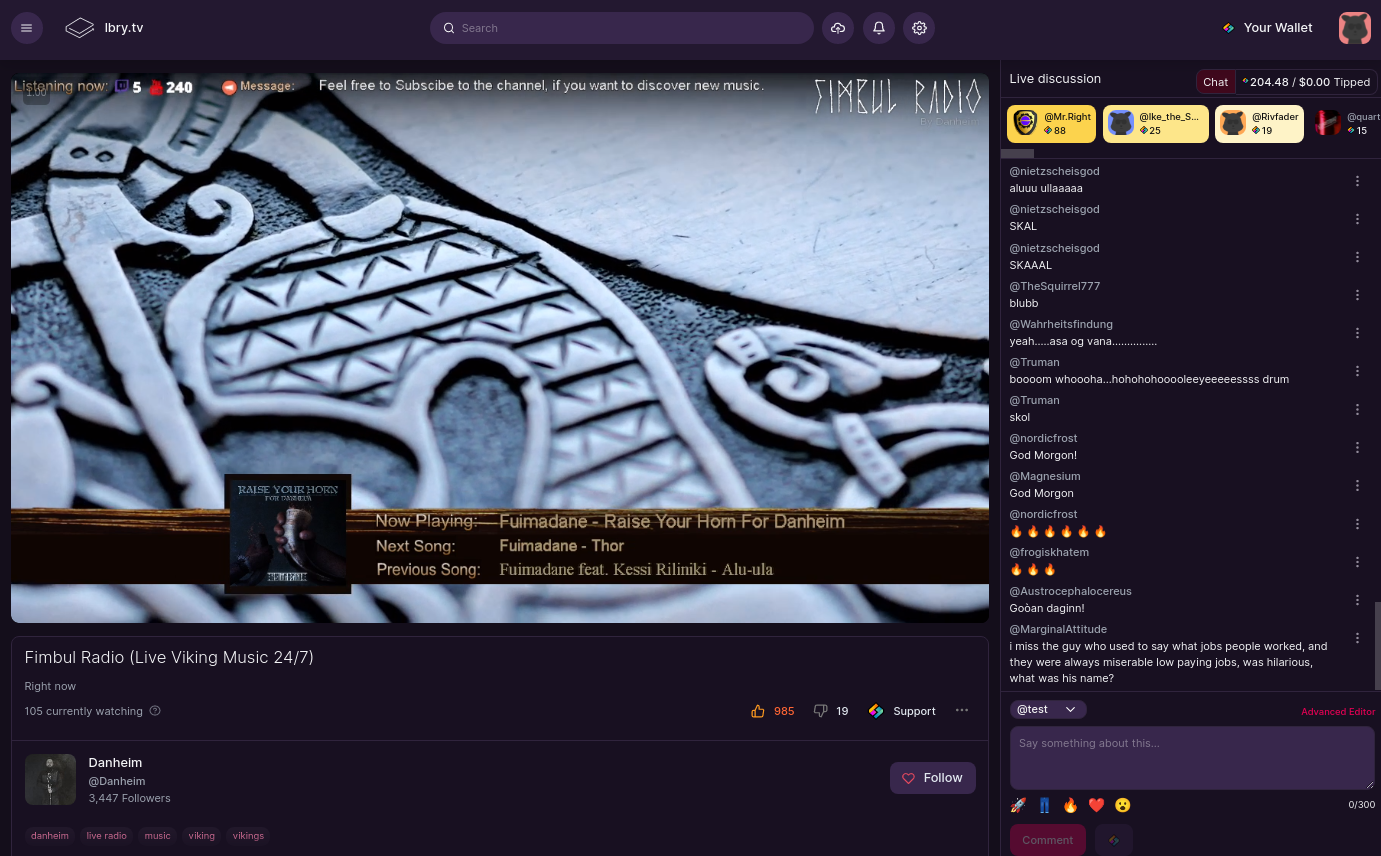Viewport: 1381px width, 856px height.
Task: Open user avatar menu in header
Action: point(1355,28)
